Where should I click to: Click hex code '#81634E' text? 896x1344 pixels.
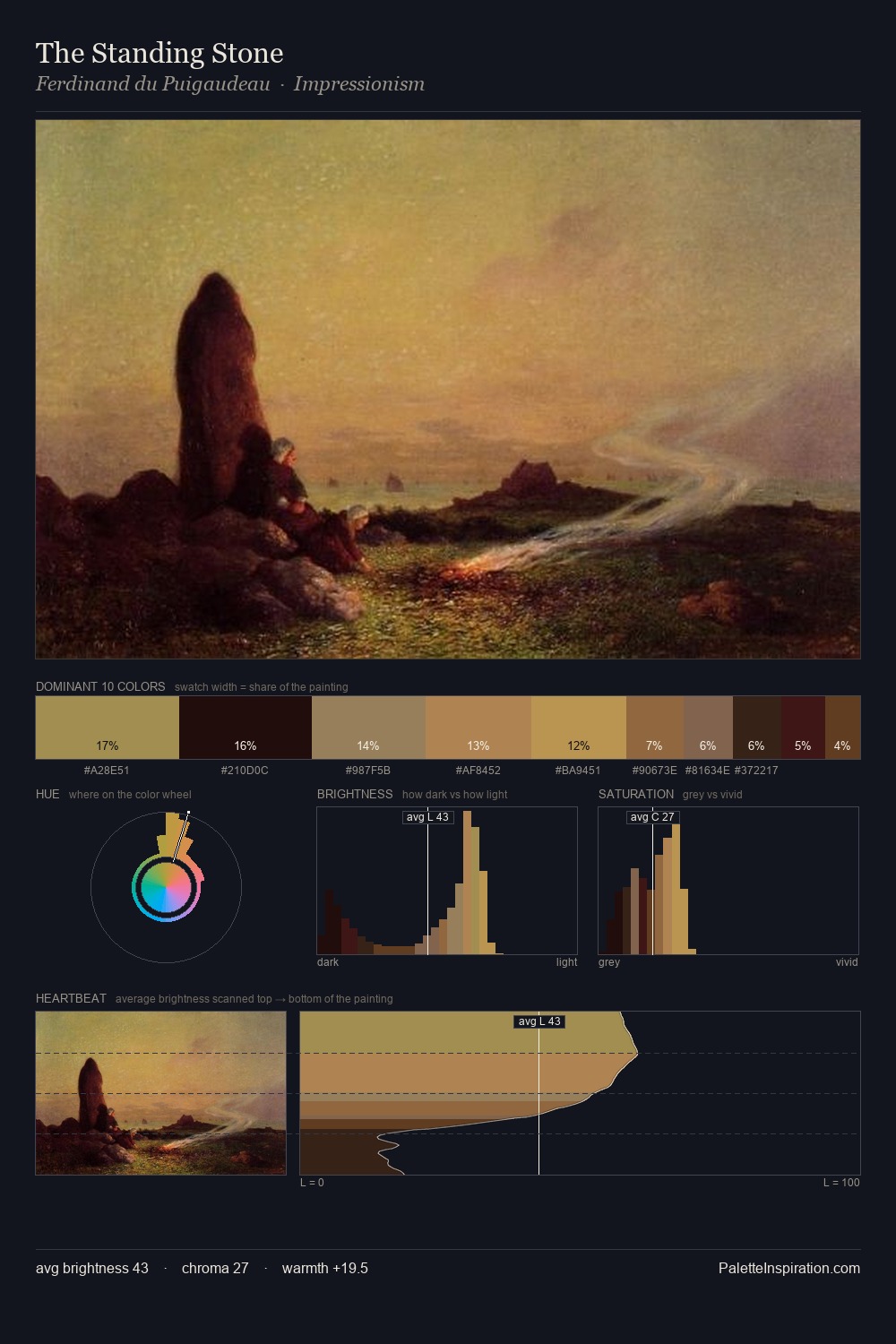pos(708,771)
